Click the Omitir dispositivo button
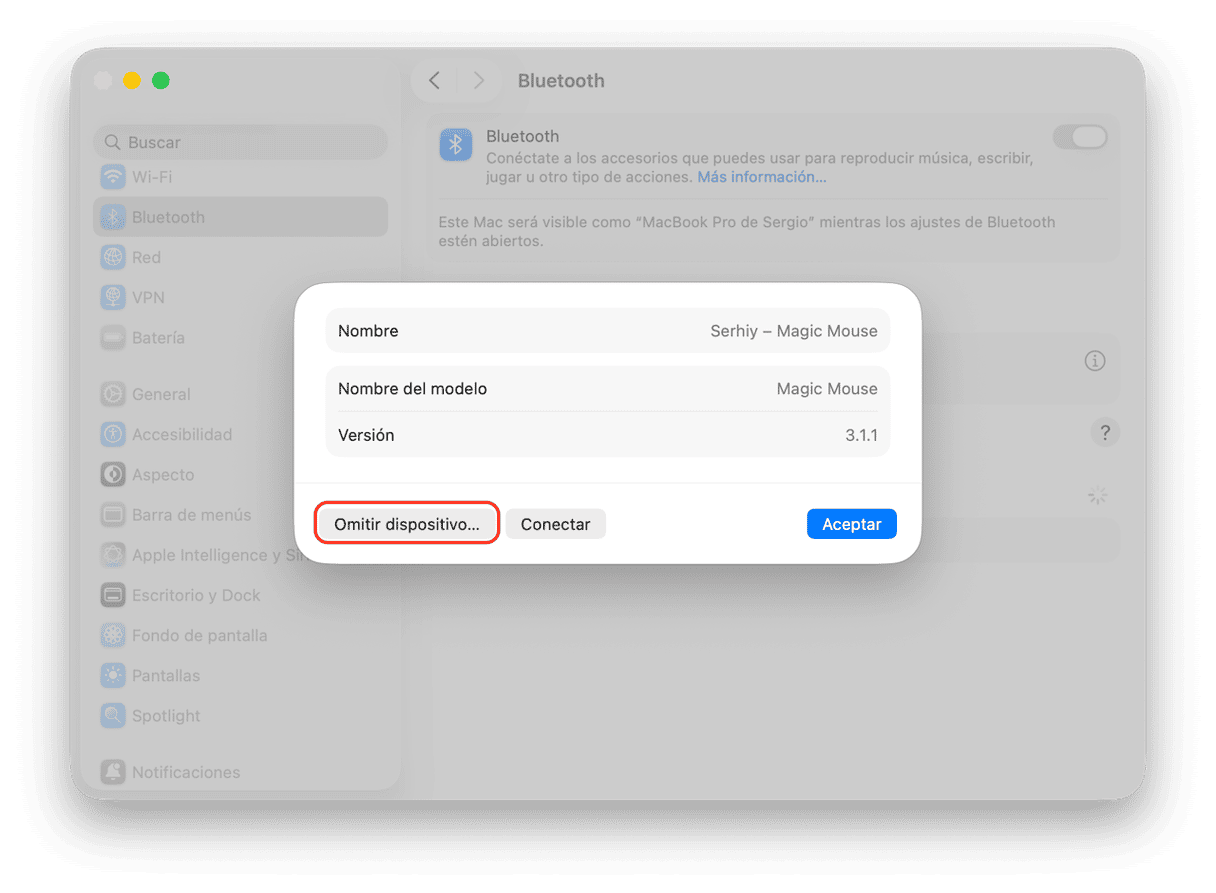This screenshot has width=1216, height=893. (x=407, y=524)
